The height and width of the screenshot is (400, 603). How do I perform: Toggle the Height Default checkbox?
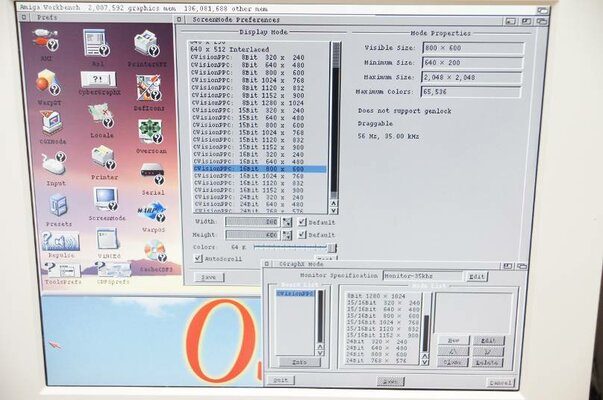(301, 234)
